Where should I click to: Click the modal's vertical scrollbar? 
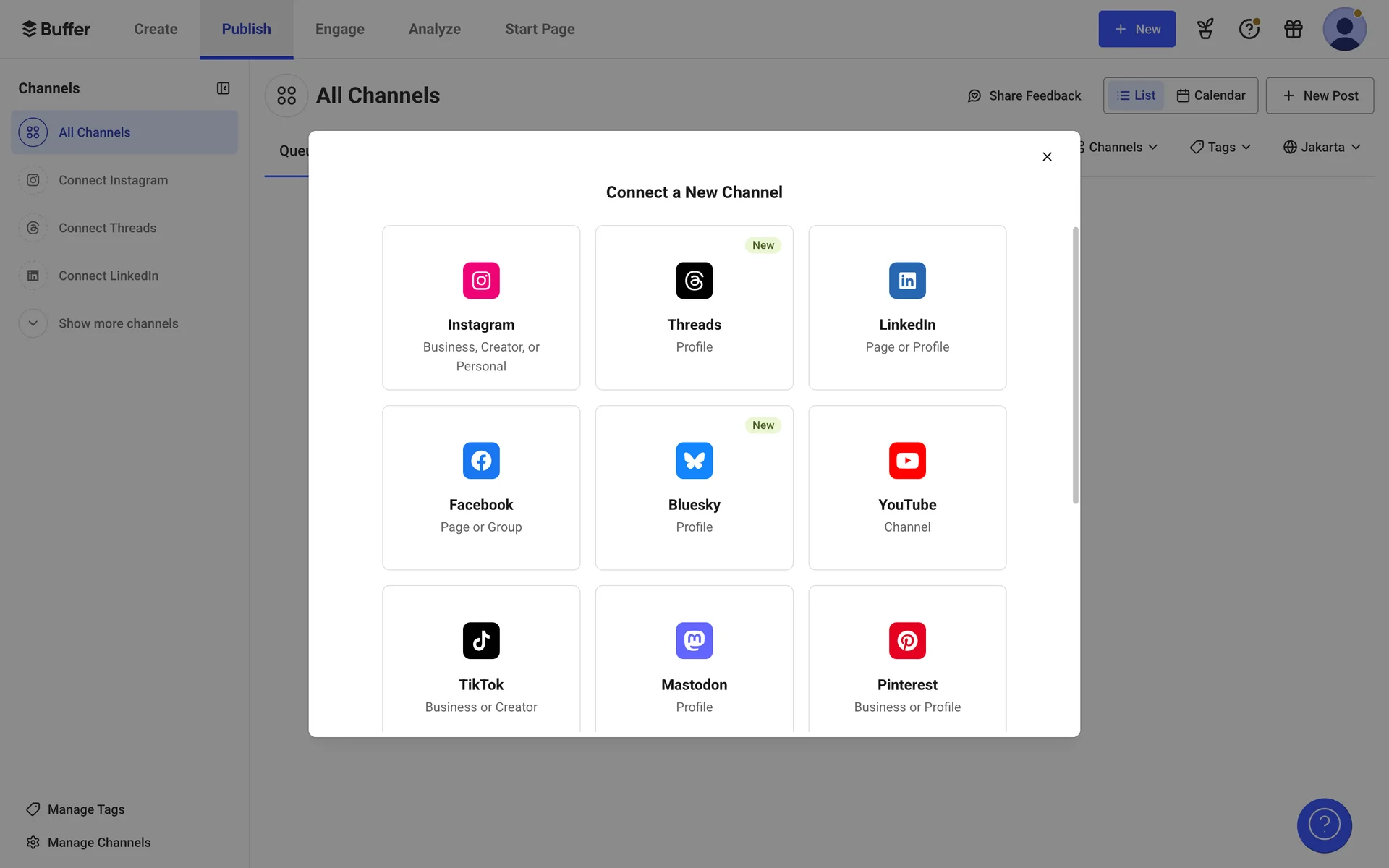1075,365
